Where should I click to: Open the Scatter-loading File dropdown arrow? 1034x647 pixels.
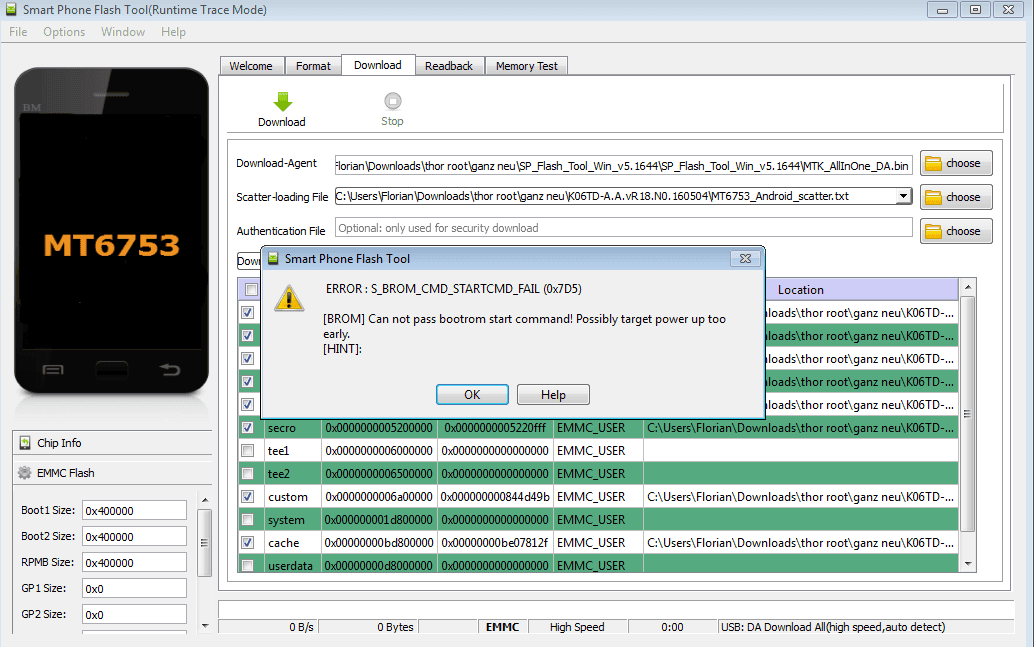(x=903, y=196)
